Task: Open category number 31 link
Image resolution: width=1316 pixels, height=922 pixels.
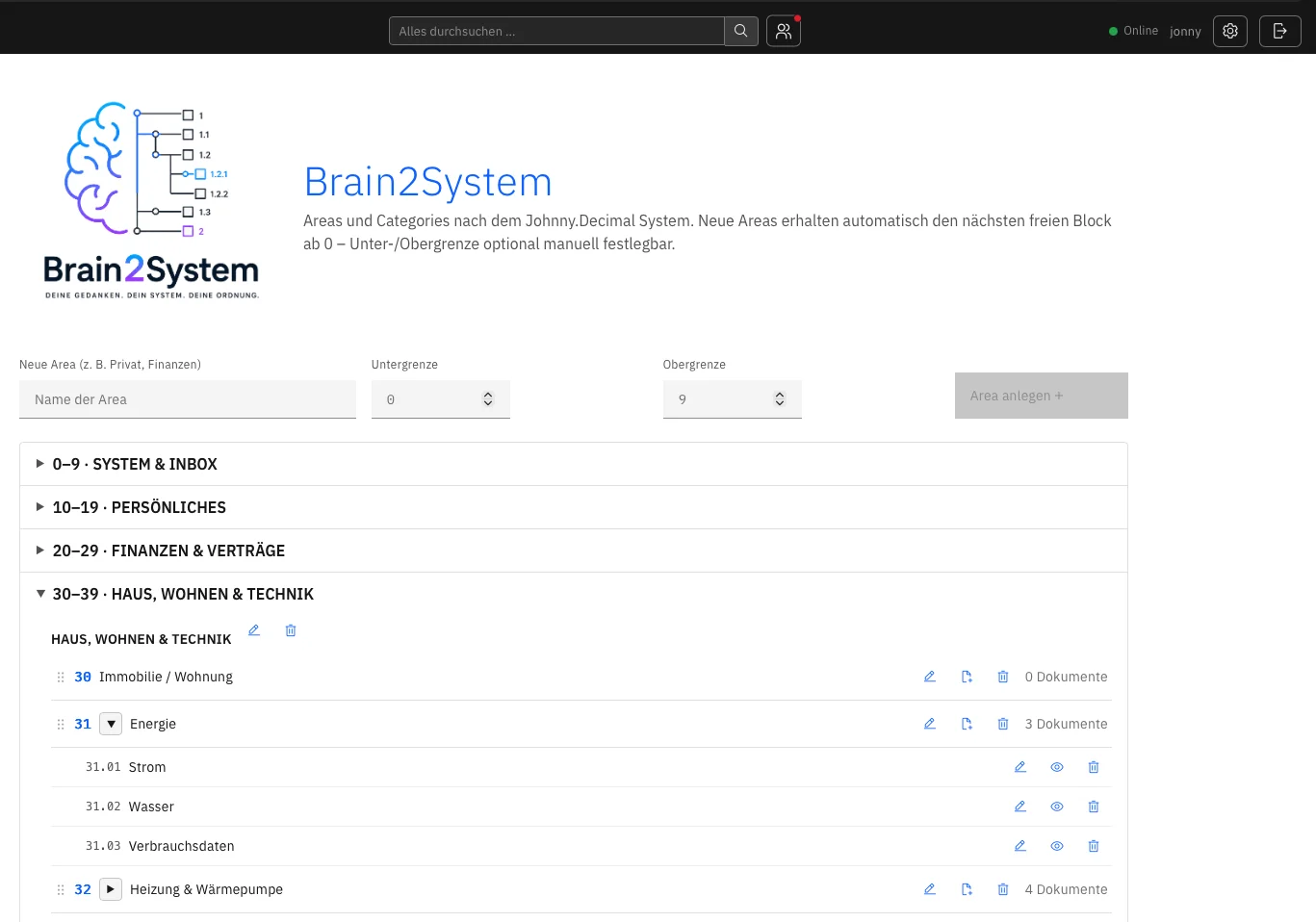Action: (x=83, y=724)
